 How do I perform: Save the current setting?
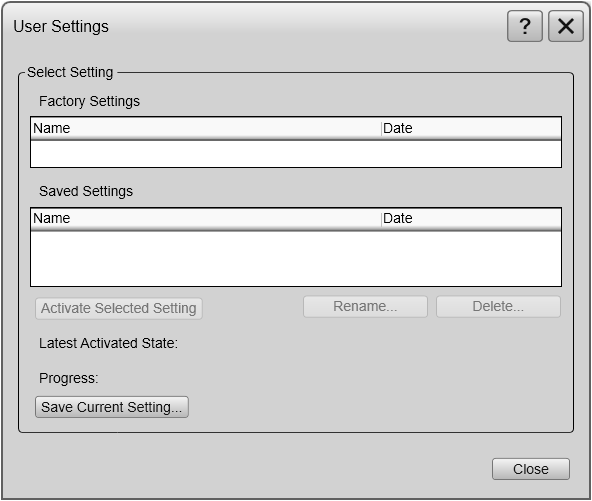point(112,407)
